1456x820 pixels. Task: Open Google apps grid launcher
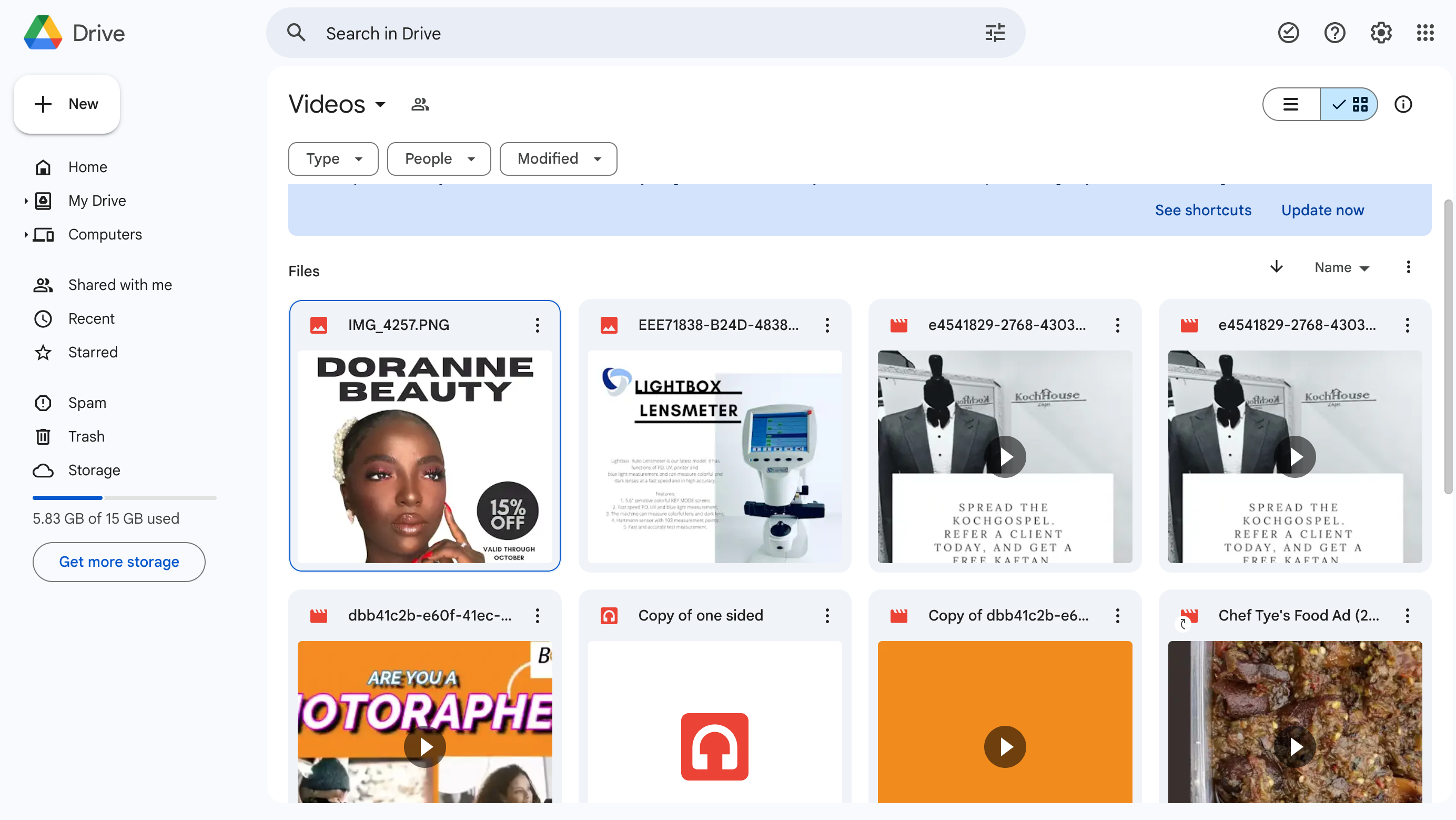[x=1425, y=33]
